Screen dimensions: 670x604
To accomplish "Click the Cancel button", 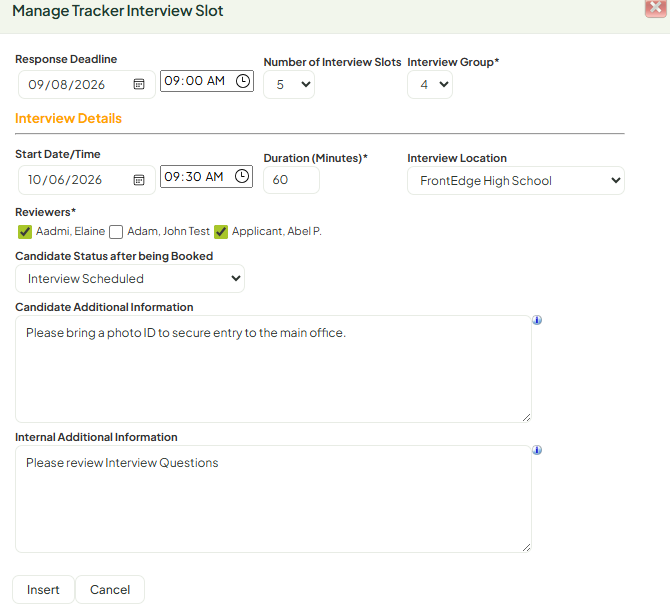I will pyautogui.click(x=110, y=589).
